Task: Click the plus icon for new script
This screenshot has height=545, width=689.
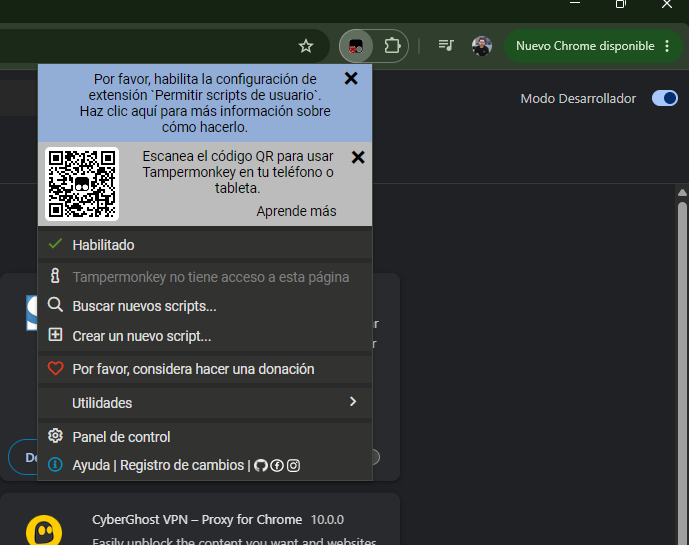Action: (x=55, y=334)
